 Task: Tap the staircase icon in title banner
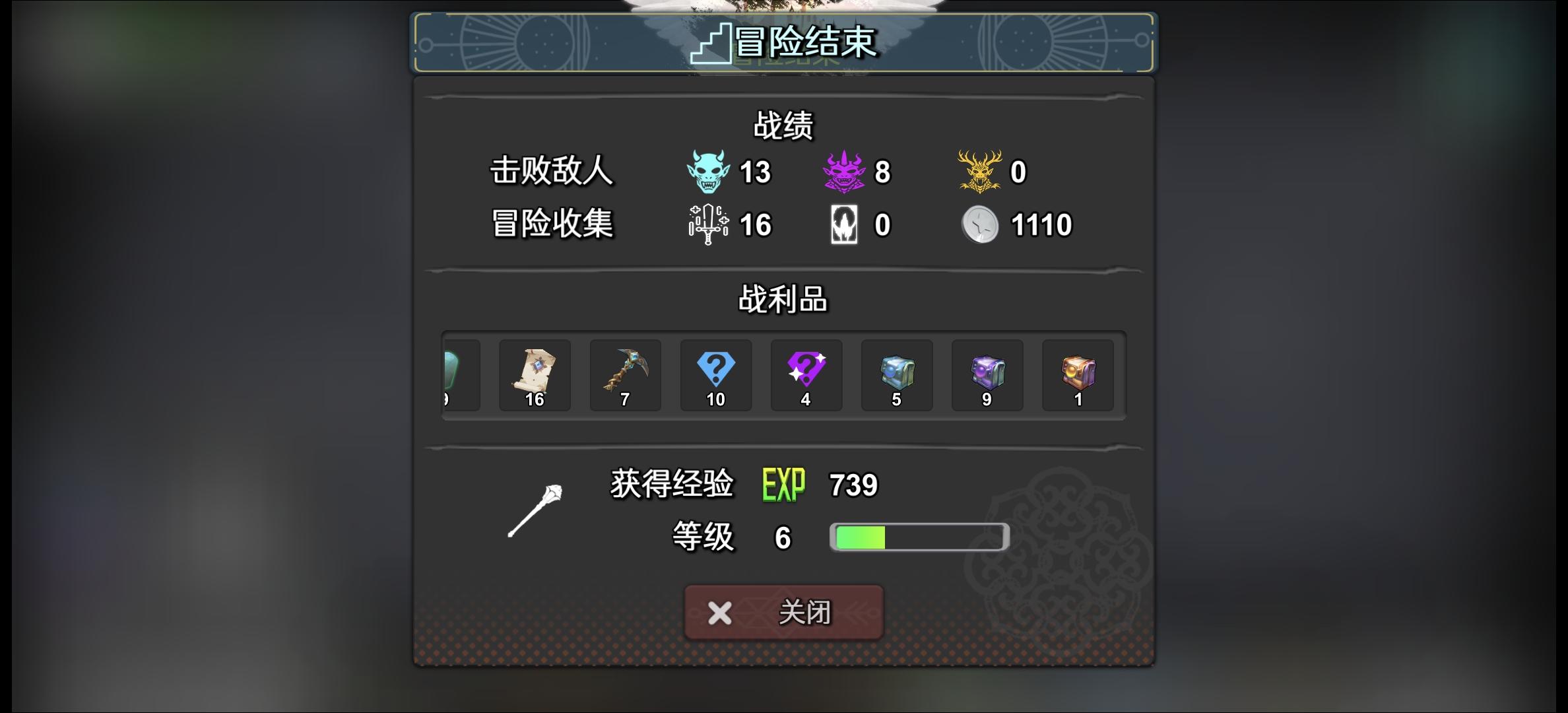[x=711, y=44]
